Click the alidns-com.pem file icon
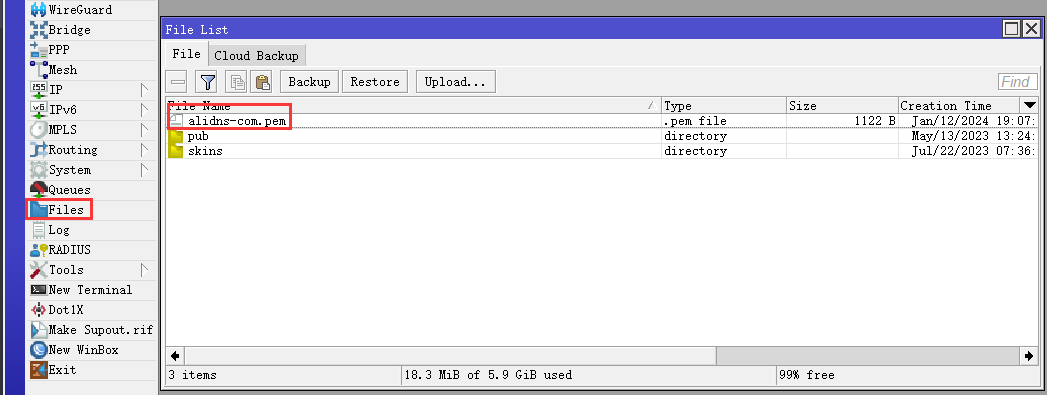Viewport: 1047px width, 395px height. [176, 121]
